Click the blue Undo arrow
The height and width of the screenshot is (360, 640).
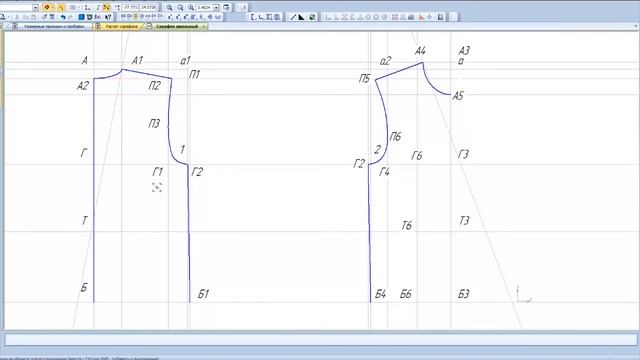click(63, 17)
